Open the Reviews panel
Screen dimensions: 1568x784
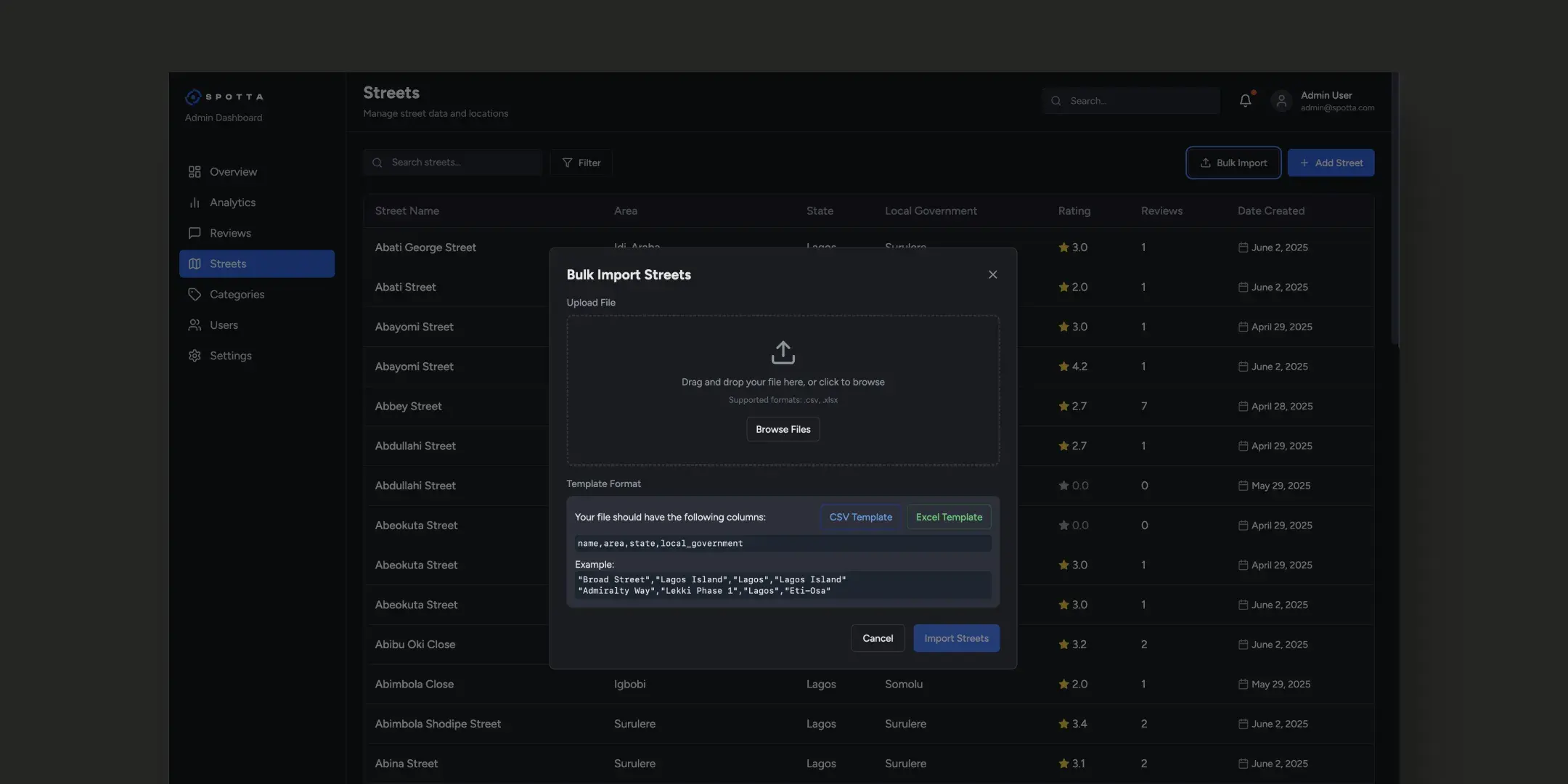(194, 233)
